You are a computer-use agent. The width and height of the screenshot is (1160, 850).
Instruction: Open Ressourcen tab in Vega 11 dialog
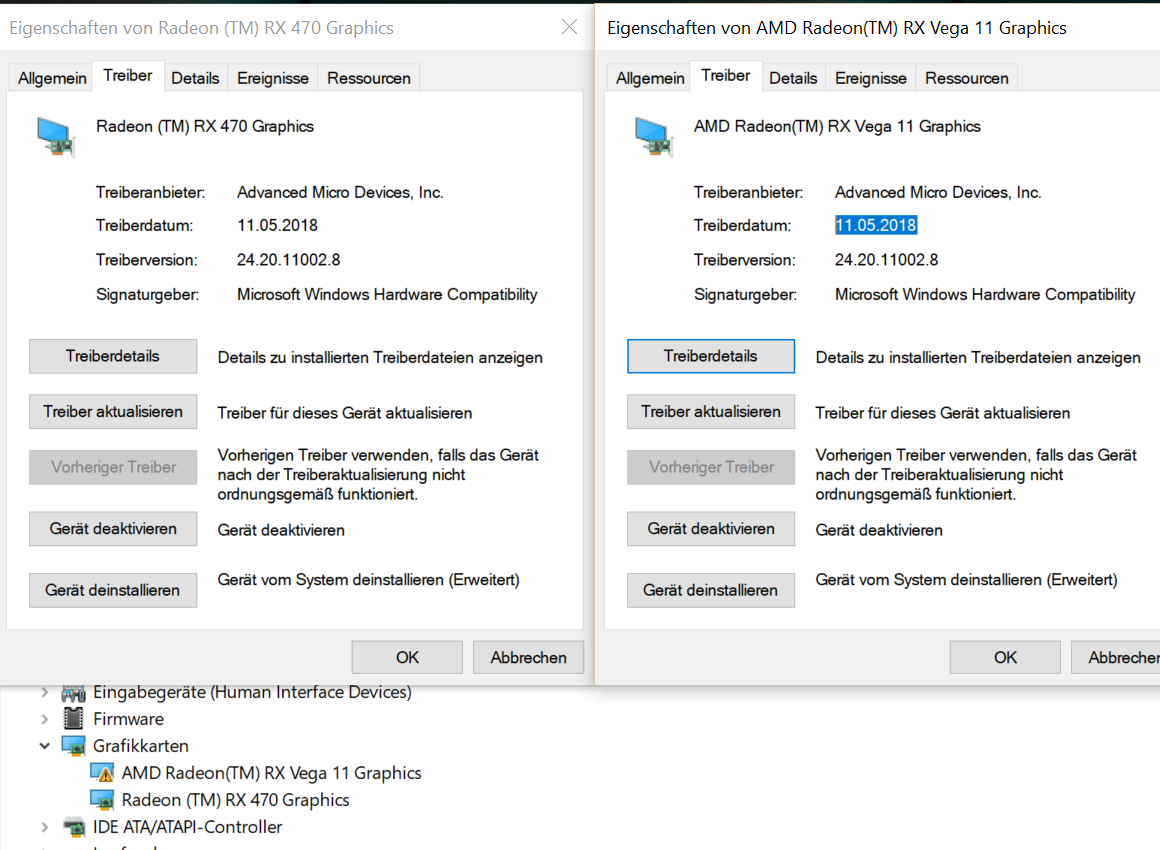tap(966, 78)
